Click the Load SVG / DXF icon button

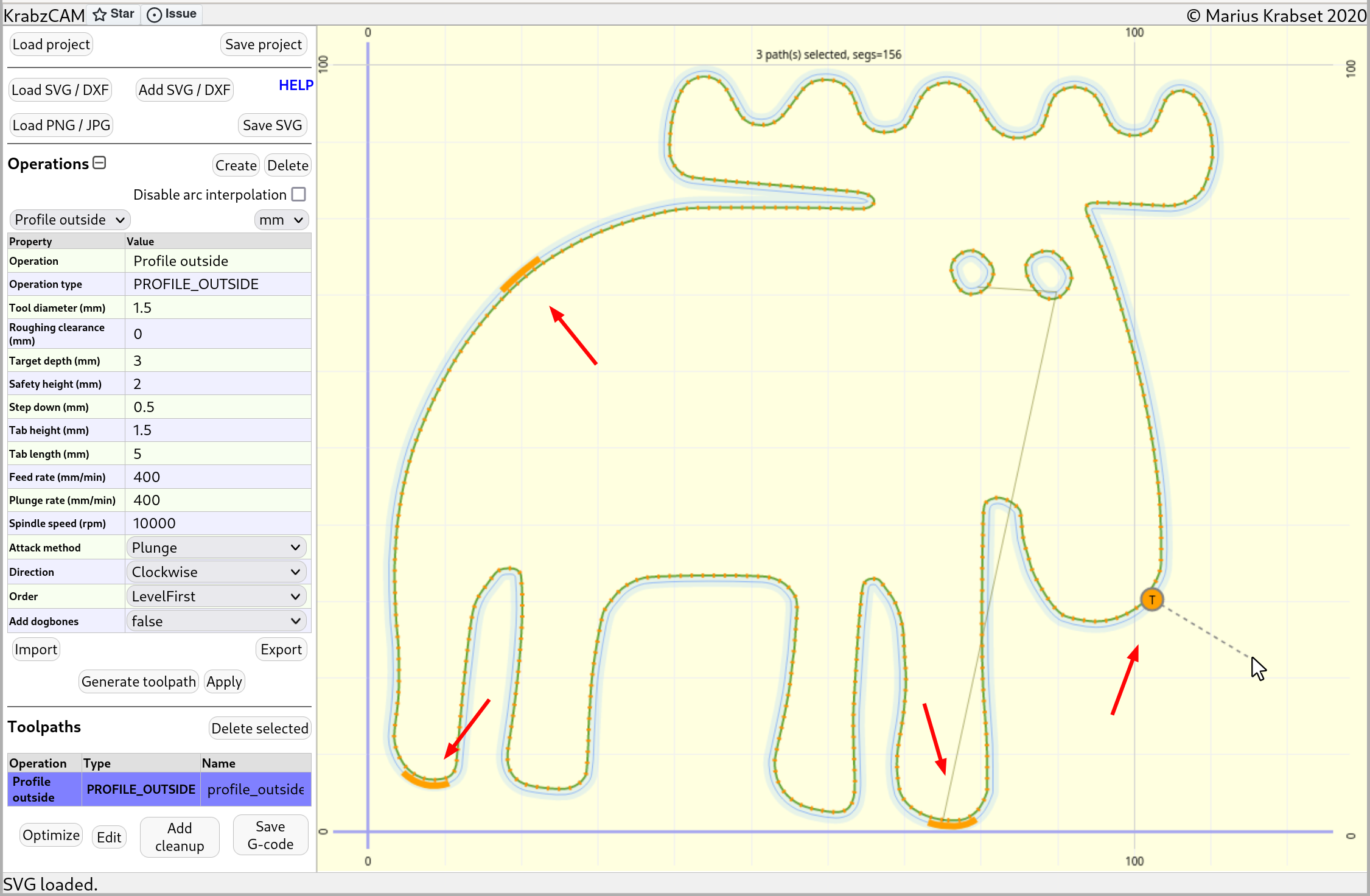[61, 89]
